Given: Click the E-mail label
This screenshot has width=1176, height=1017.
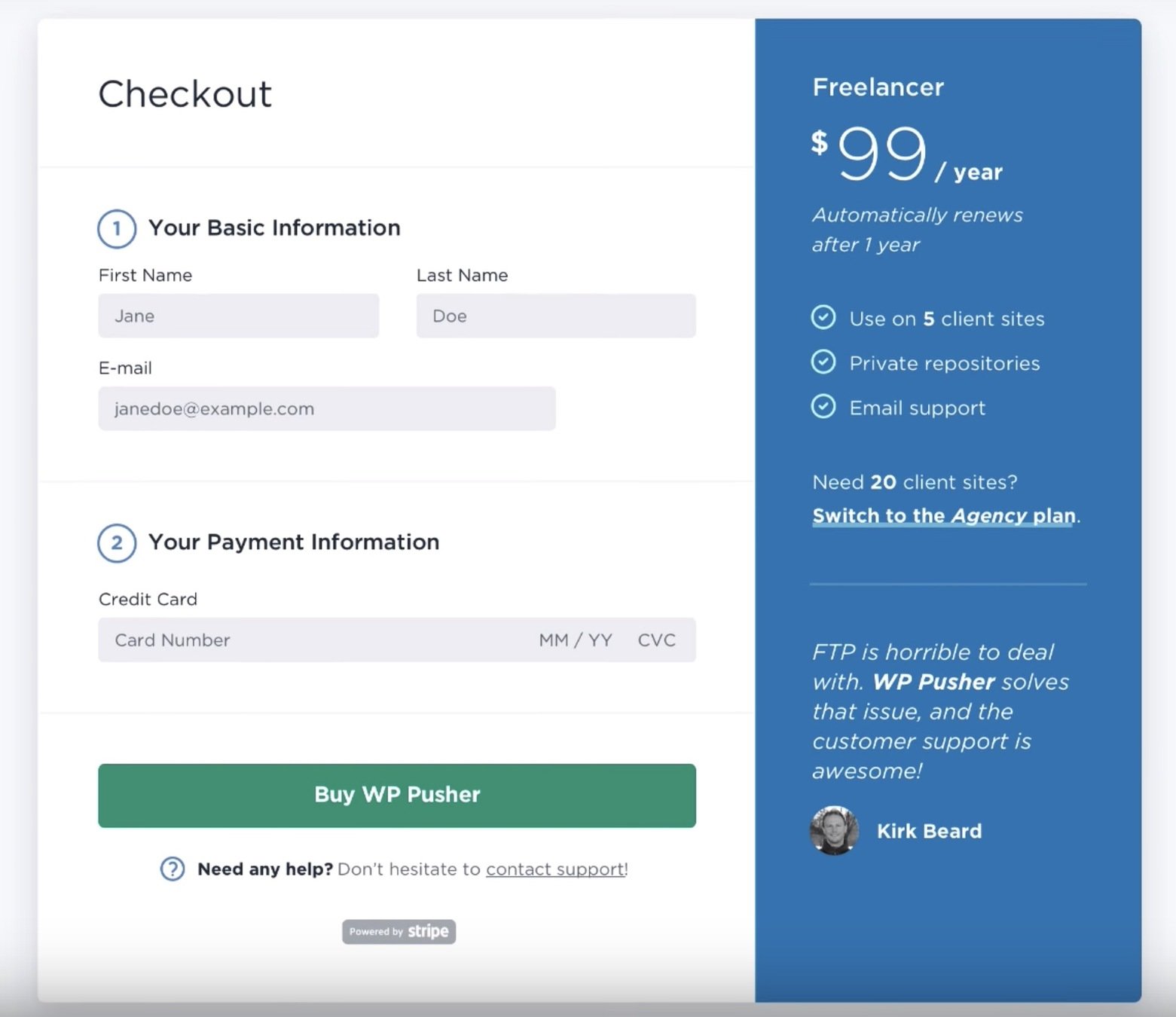Looking at the screenshot, I should [125, 368].
